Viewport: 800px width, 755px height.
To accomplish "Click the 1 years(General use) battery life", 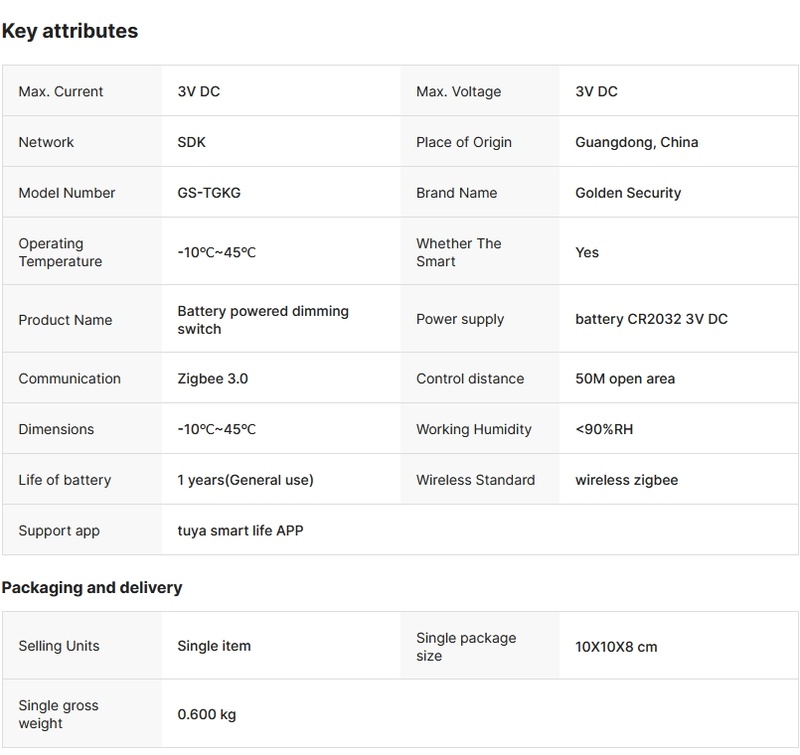I will (x=245, y=480).
